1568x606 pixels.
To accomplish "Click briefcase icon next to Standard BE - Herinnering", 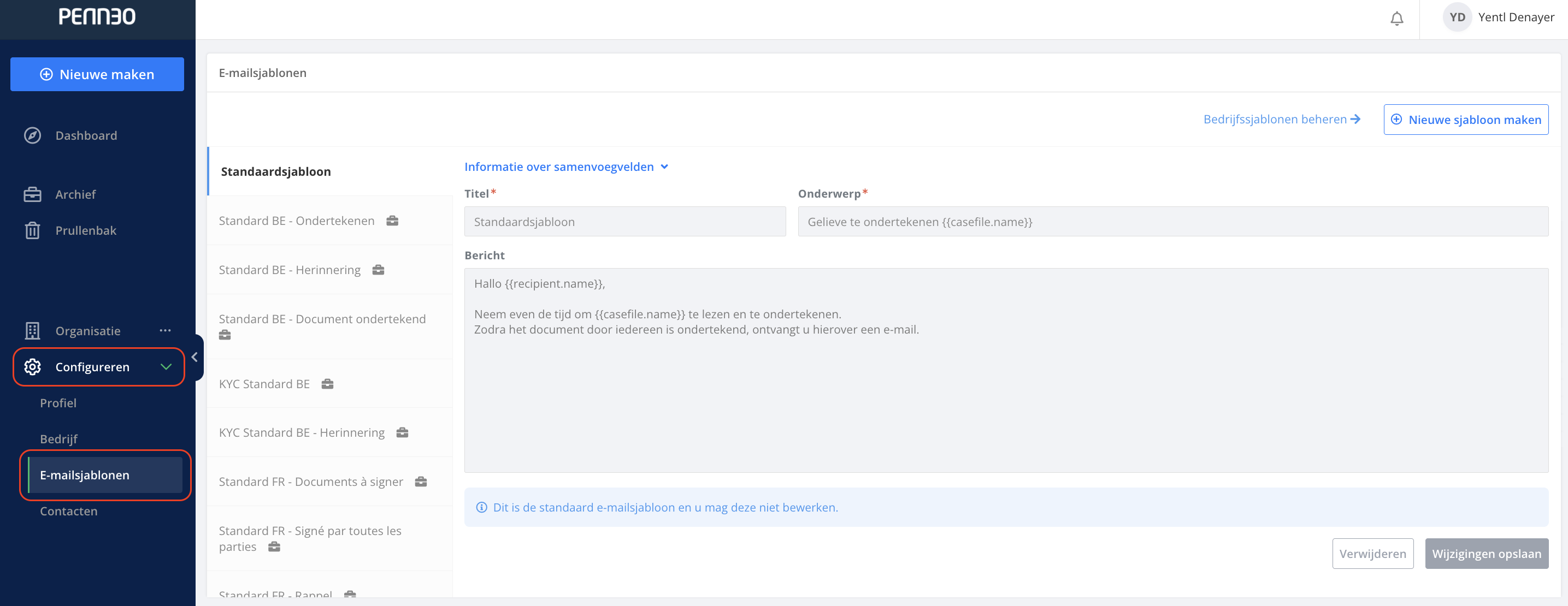I will (x=379, y=270).
